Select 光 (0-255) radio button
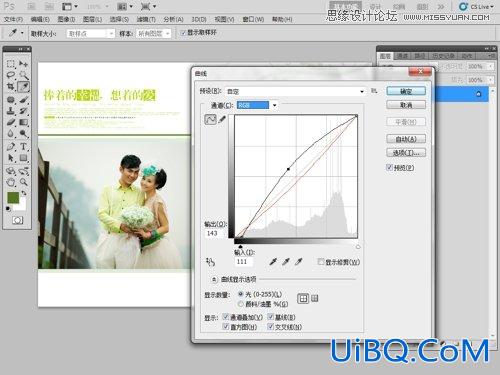 pos(240,294)
